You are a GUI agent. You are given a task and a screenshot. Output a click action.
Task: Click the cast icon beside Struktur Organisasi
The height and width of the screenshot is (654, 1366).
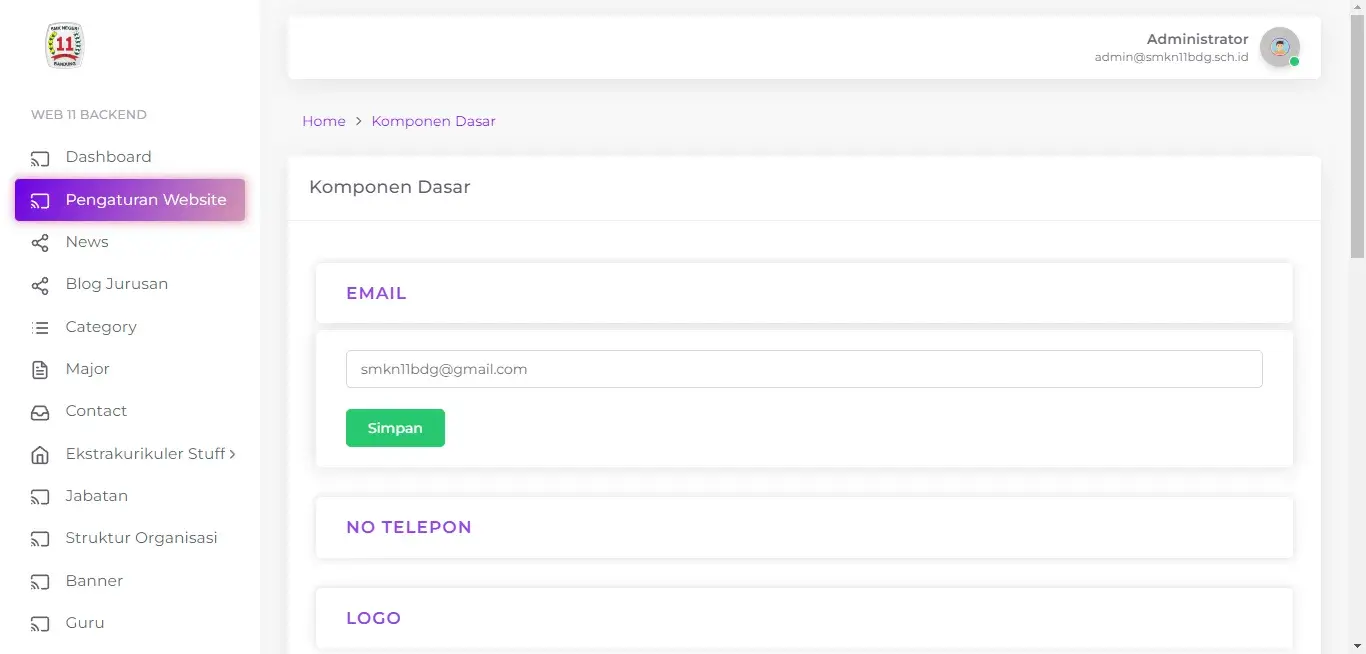[x=40, y=539]
